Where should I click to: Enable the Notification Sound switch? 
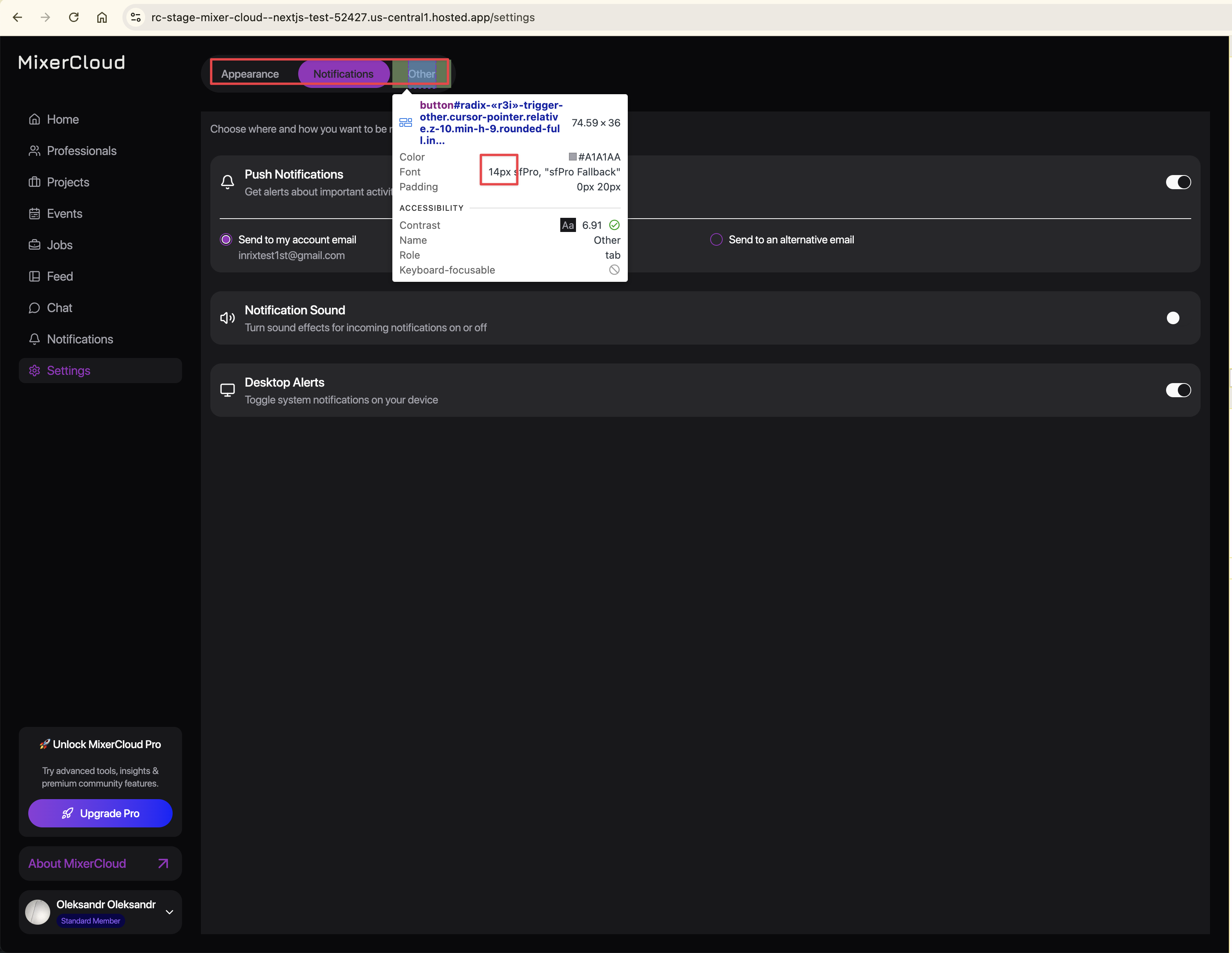pyautogui.click(x=1178, y=318)
